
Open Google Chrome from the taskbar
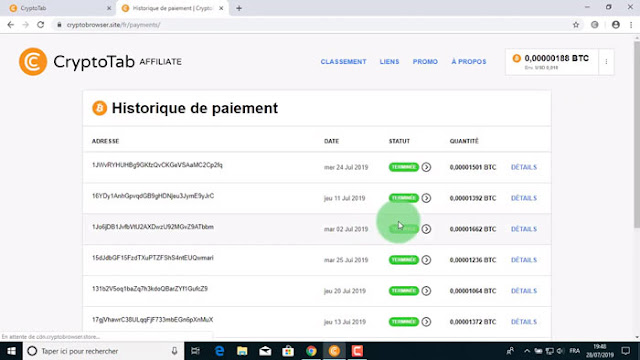(x=311, y=351)
